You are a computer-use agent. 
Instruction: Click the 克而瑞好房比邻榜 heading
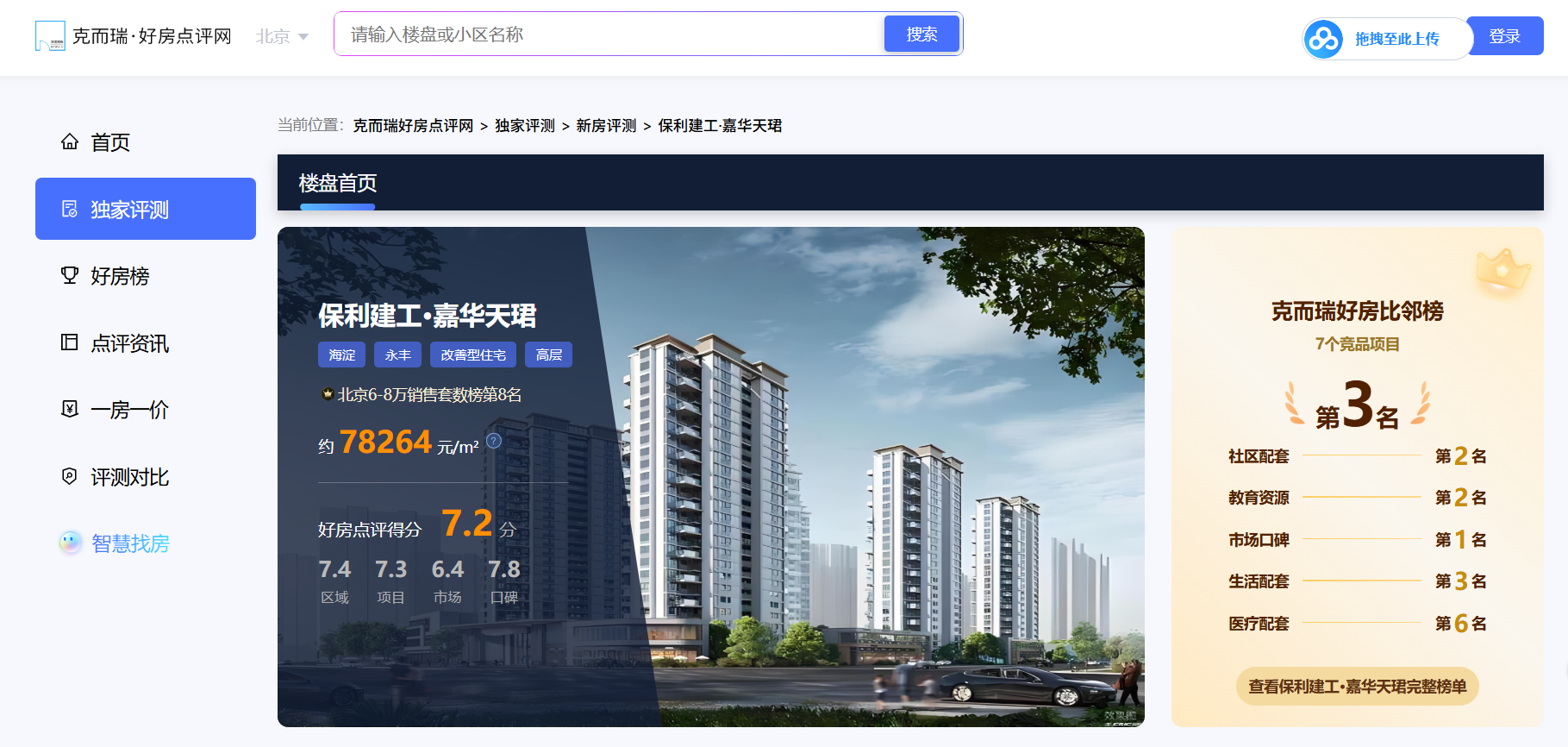coord(1358,311)
